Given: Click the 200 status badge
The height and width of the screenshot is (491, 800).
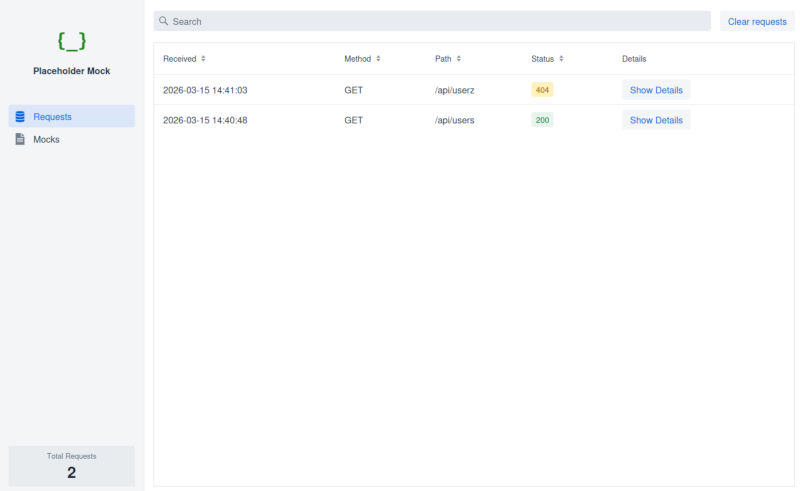Looking at the screenshot, I should pyautogui.click(x=542, y=120).
